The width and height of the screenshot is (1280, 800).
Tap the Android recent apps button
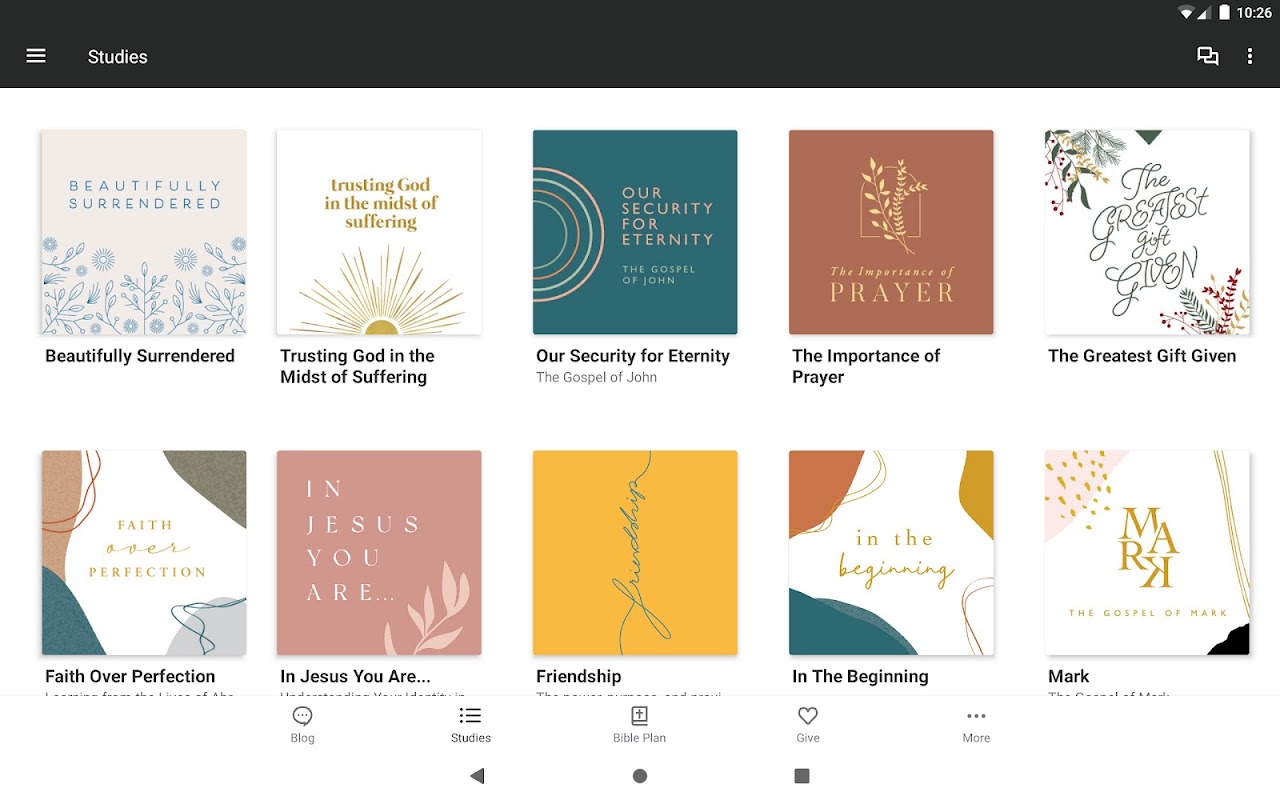(x=801, y=775)
